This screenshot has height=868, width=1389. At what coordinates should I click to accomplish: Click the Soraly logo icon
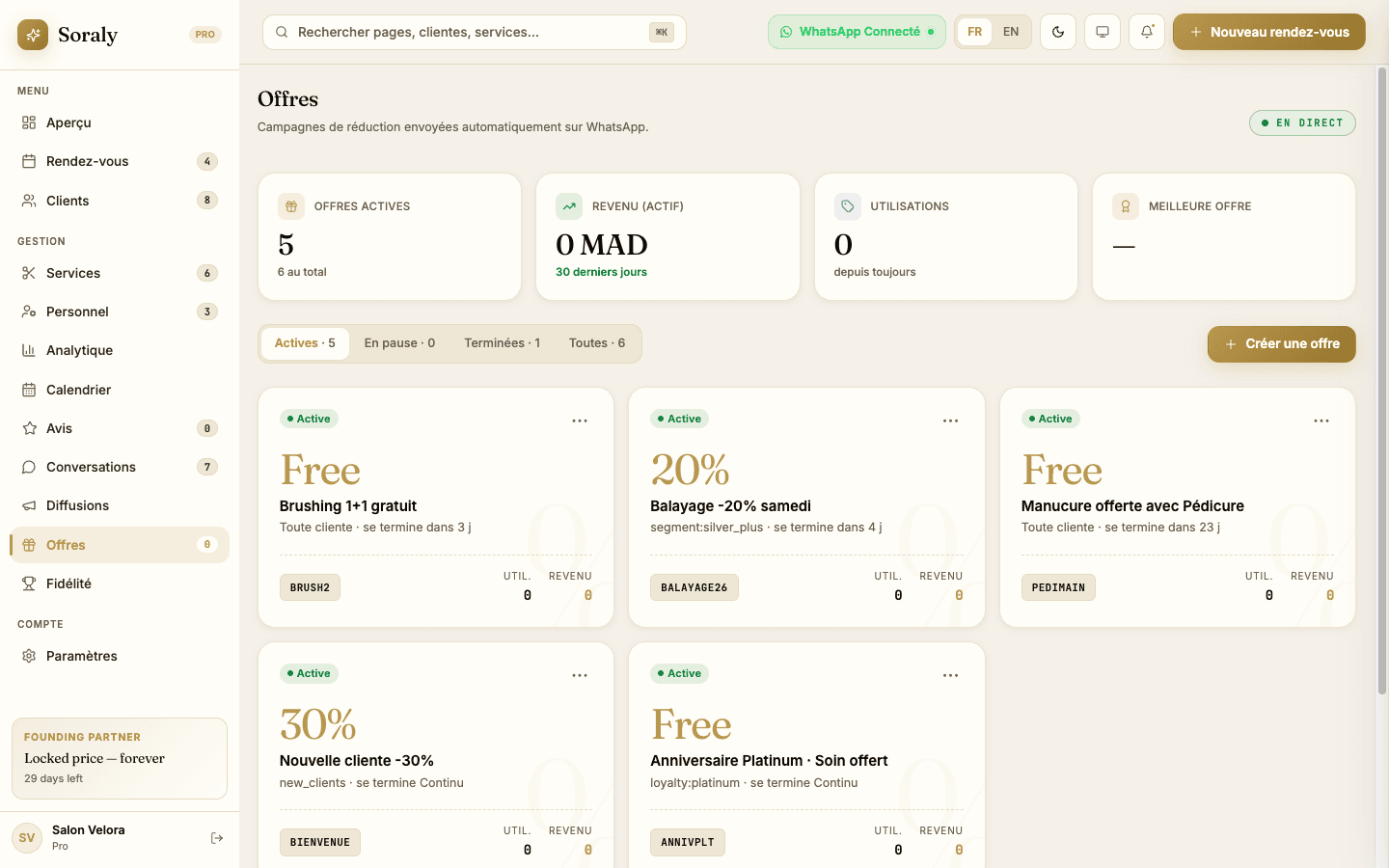click(33, 35)
